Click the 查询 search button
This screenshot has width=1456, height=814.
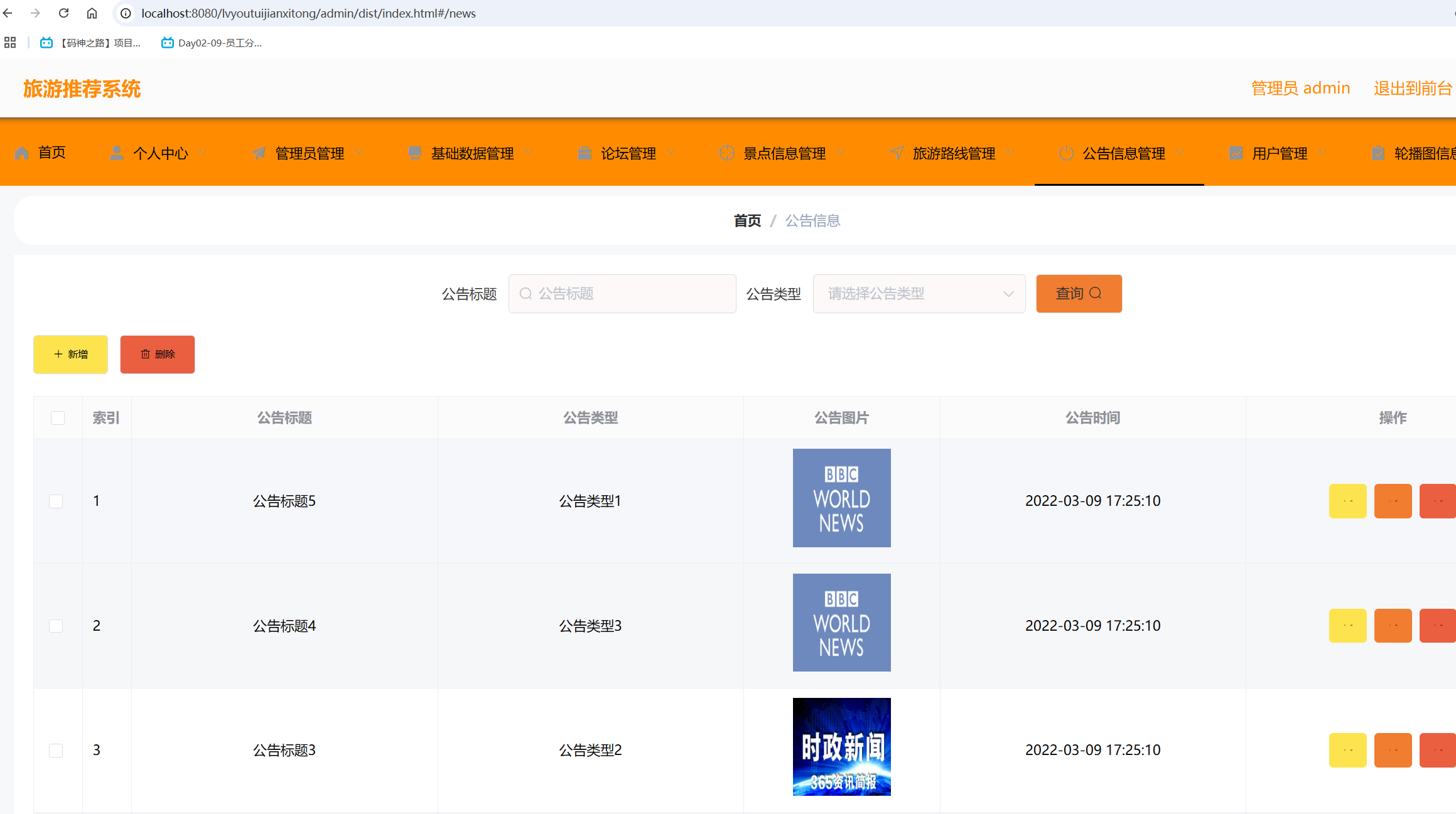(1079, 294)
